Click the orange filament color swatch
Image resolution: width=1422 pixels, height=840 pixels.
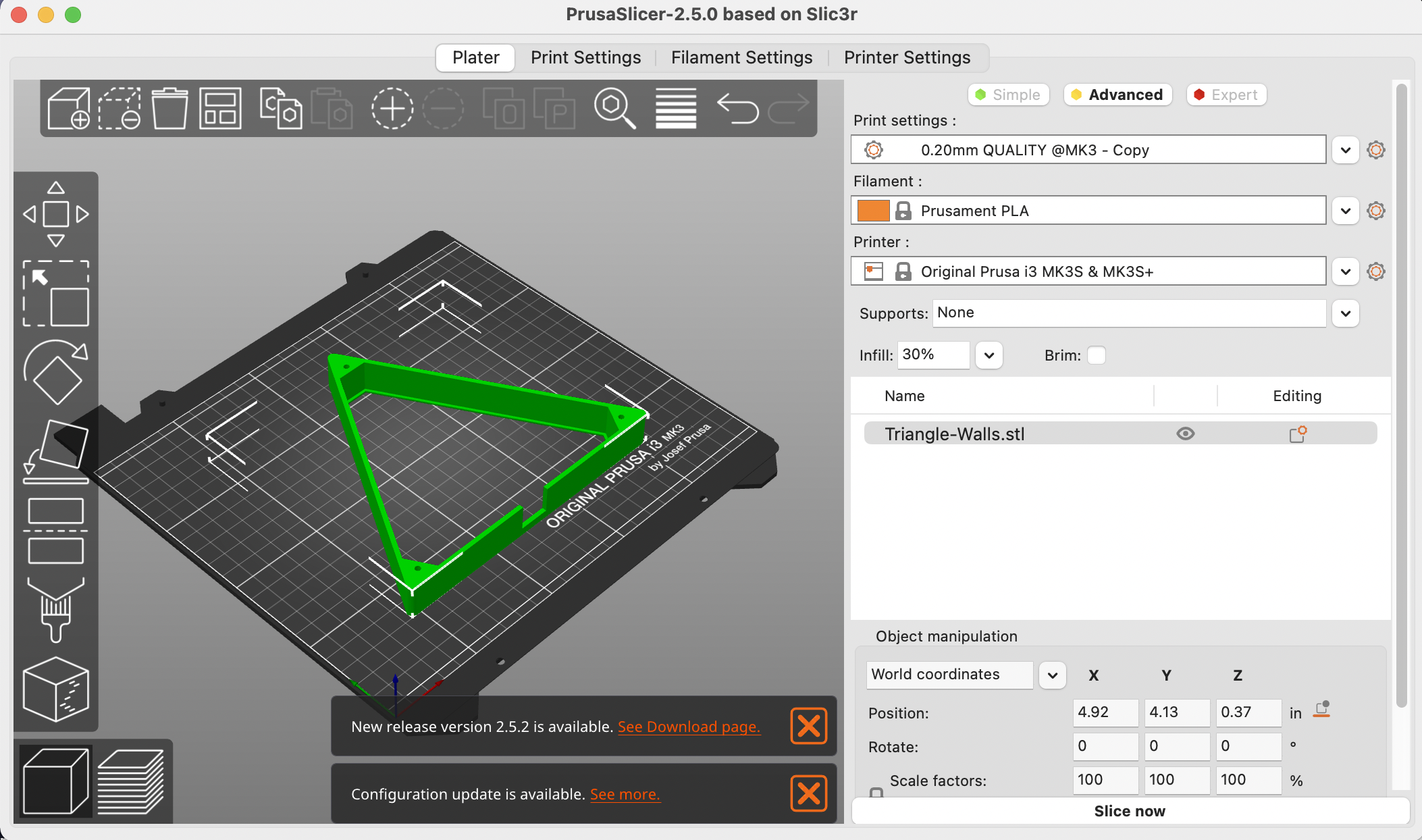coord(873,211)
